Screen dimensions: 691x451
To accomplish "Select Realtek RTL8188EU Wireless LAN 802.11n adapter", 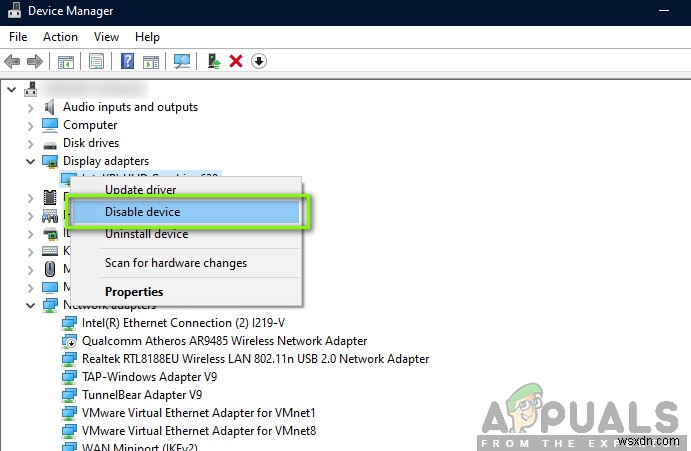I will tap(256, 359).
